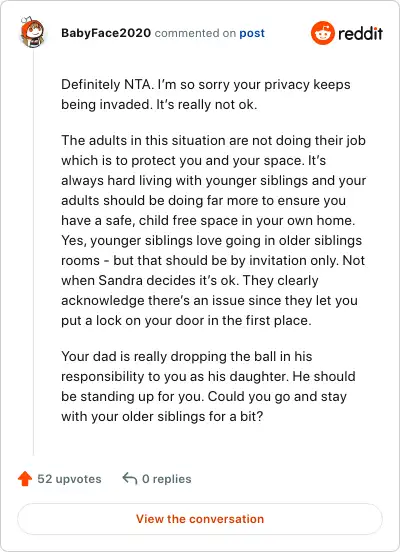Click the orange upvote arrow icon

point(25,479)
